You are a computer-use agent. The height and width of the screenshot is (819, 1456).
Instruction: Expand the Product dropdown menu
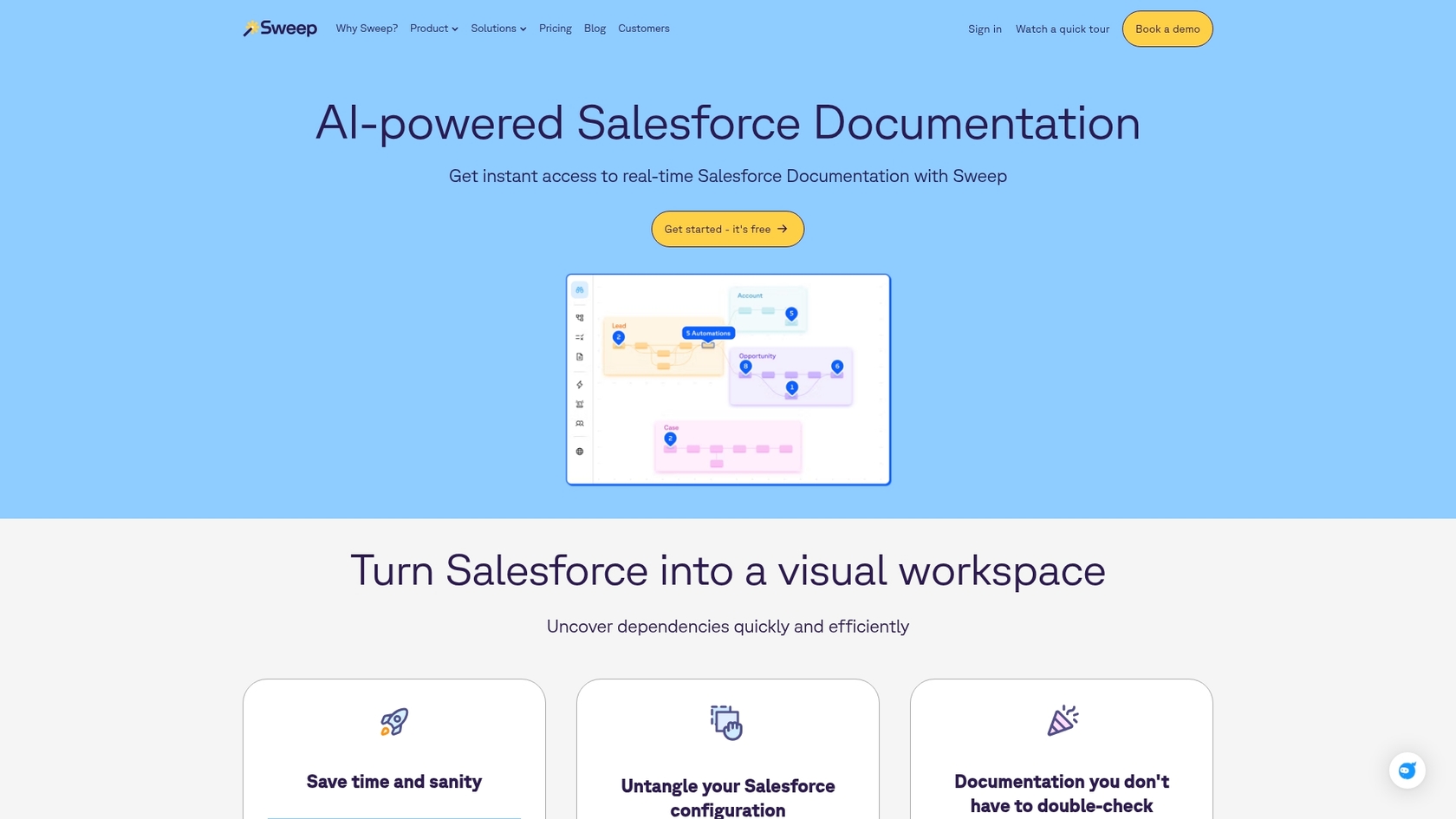(x=433, y=28)
